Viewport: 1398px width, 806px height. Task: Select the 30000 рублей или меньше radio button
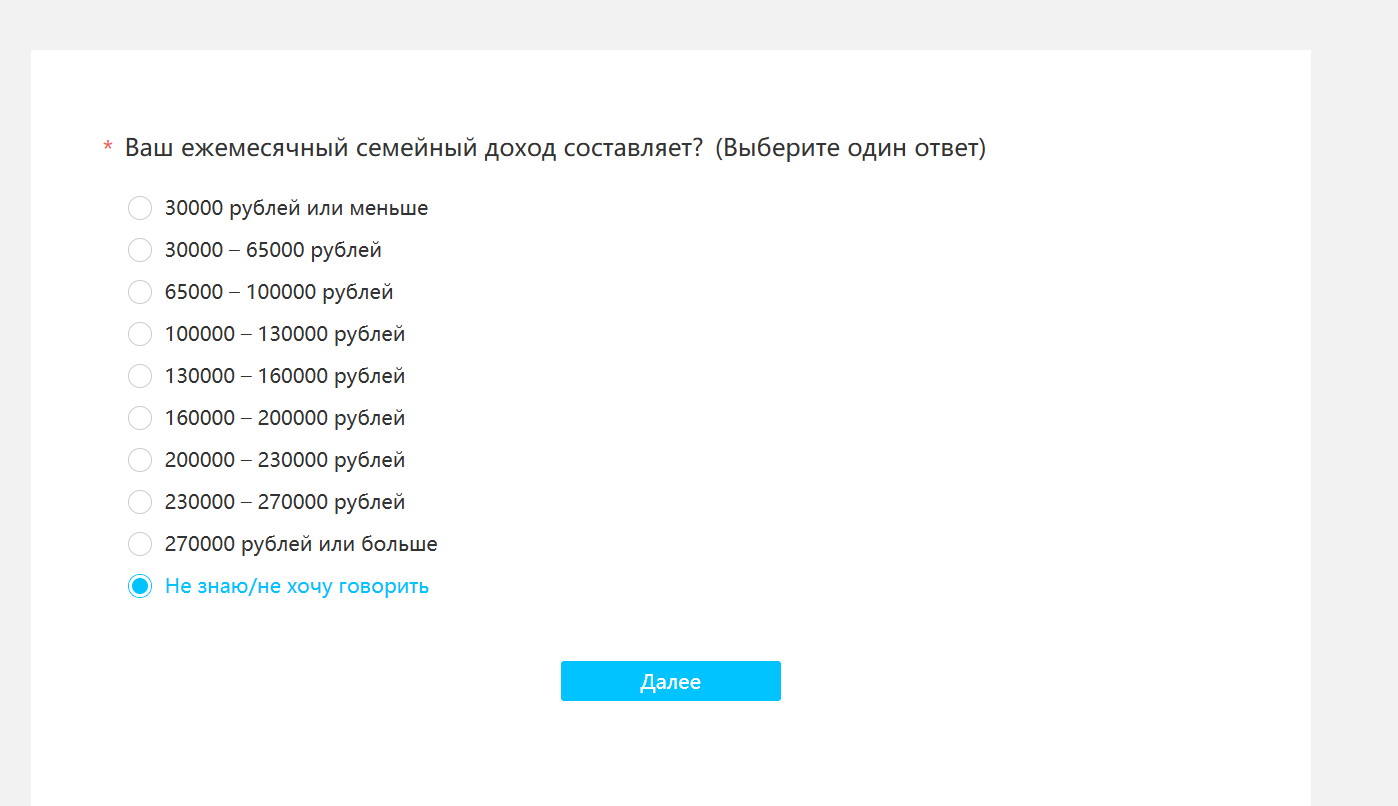click(x=140, y=208)
